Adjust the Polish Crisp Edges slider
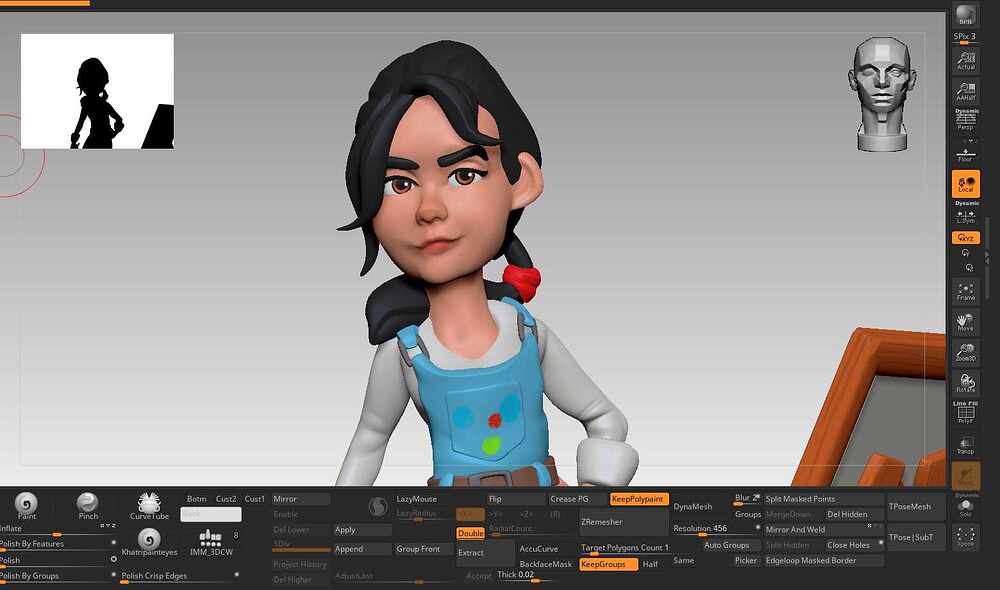Viewport: 1000px width, 590px height. (180, 576)
